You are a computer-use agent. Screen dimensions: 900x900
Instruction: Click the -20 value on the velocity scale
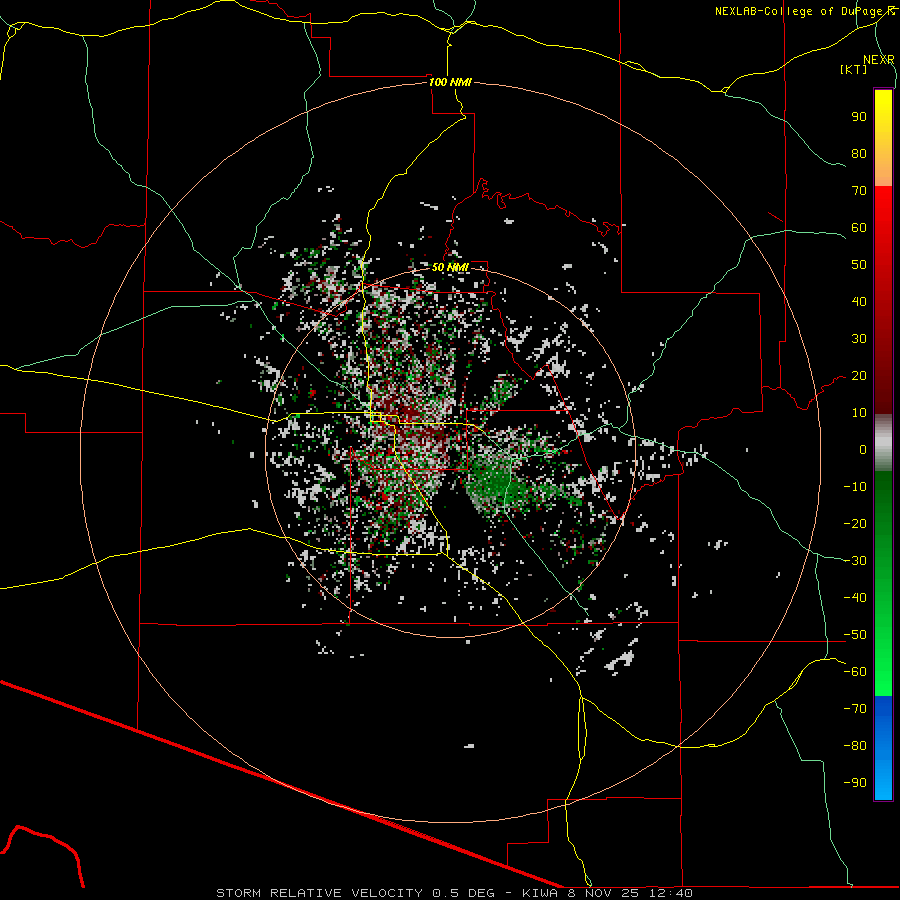(855, 523)
